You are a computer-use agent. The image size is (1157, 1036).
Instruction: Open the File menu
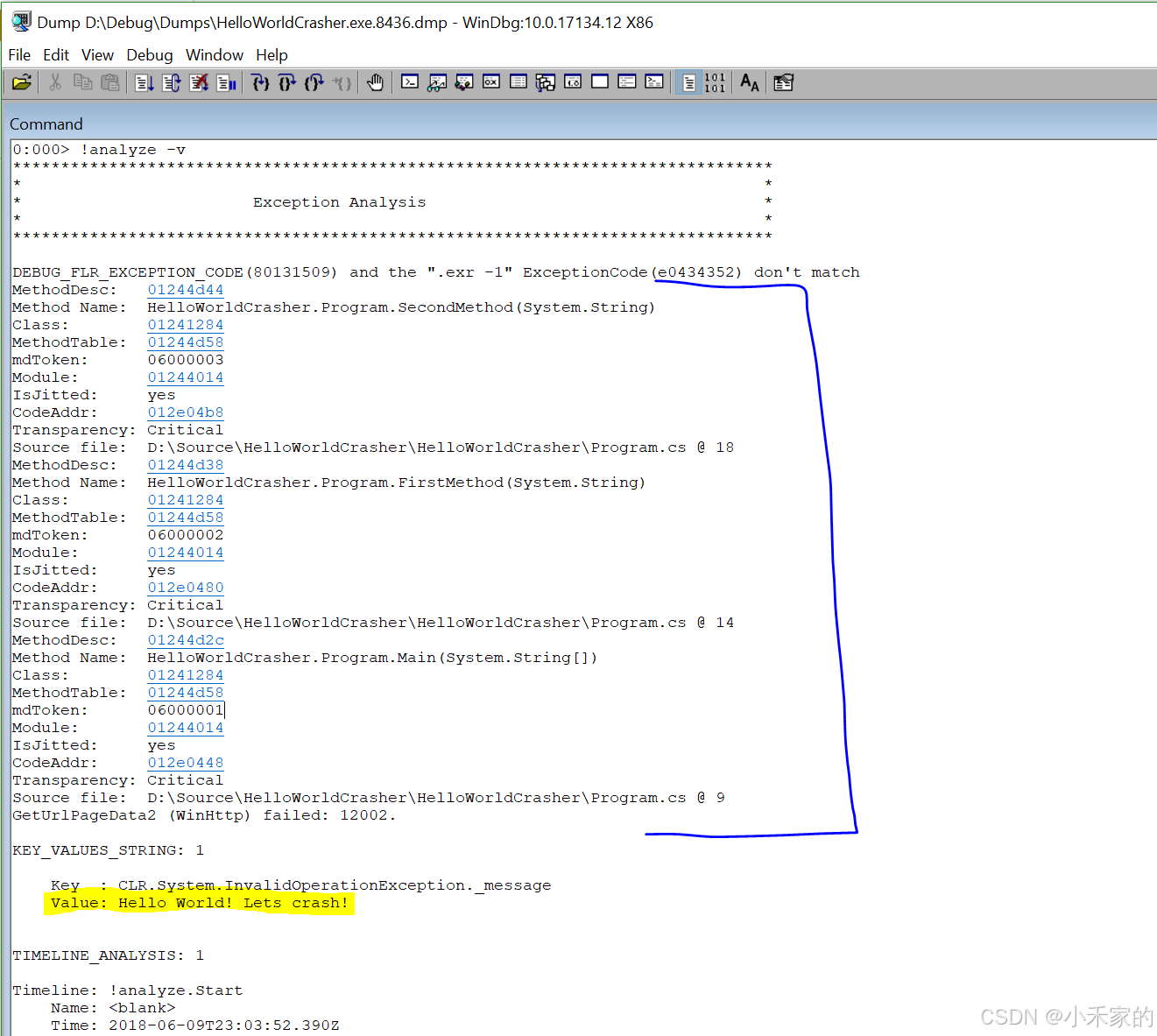(19, 55)
